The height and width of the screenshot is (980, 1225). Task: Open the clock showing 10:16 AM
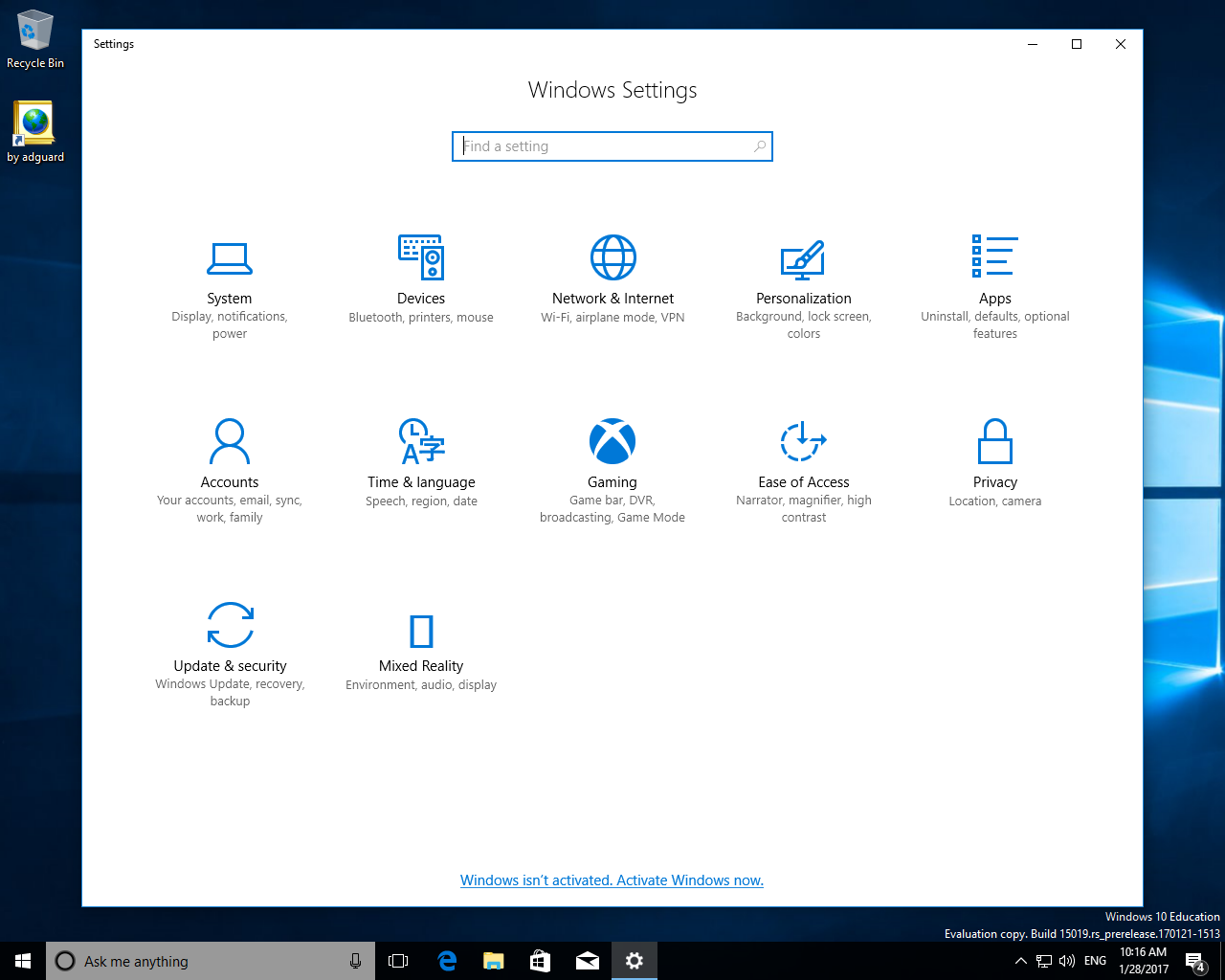pos(1144,961)
